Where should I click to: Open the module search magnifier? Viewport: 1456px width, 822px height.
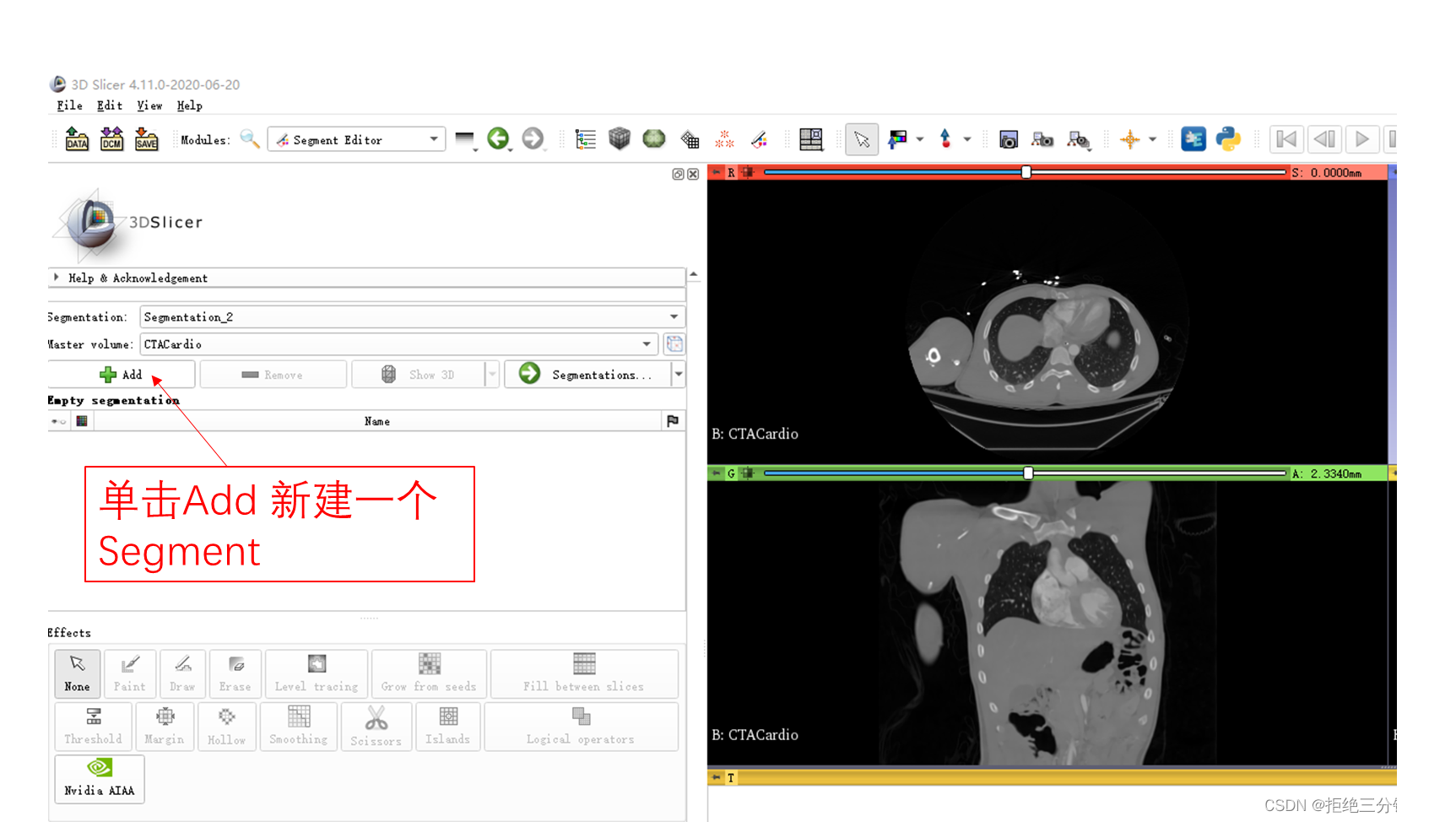click(250, 139)
